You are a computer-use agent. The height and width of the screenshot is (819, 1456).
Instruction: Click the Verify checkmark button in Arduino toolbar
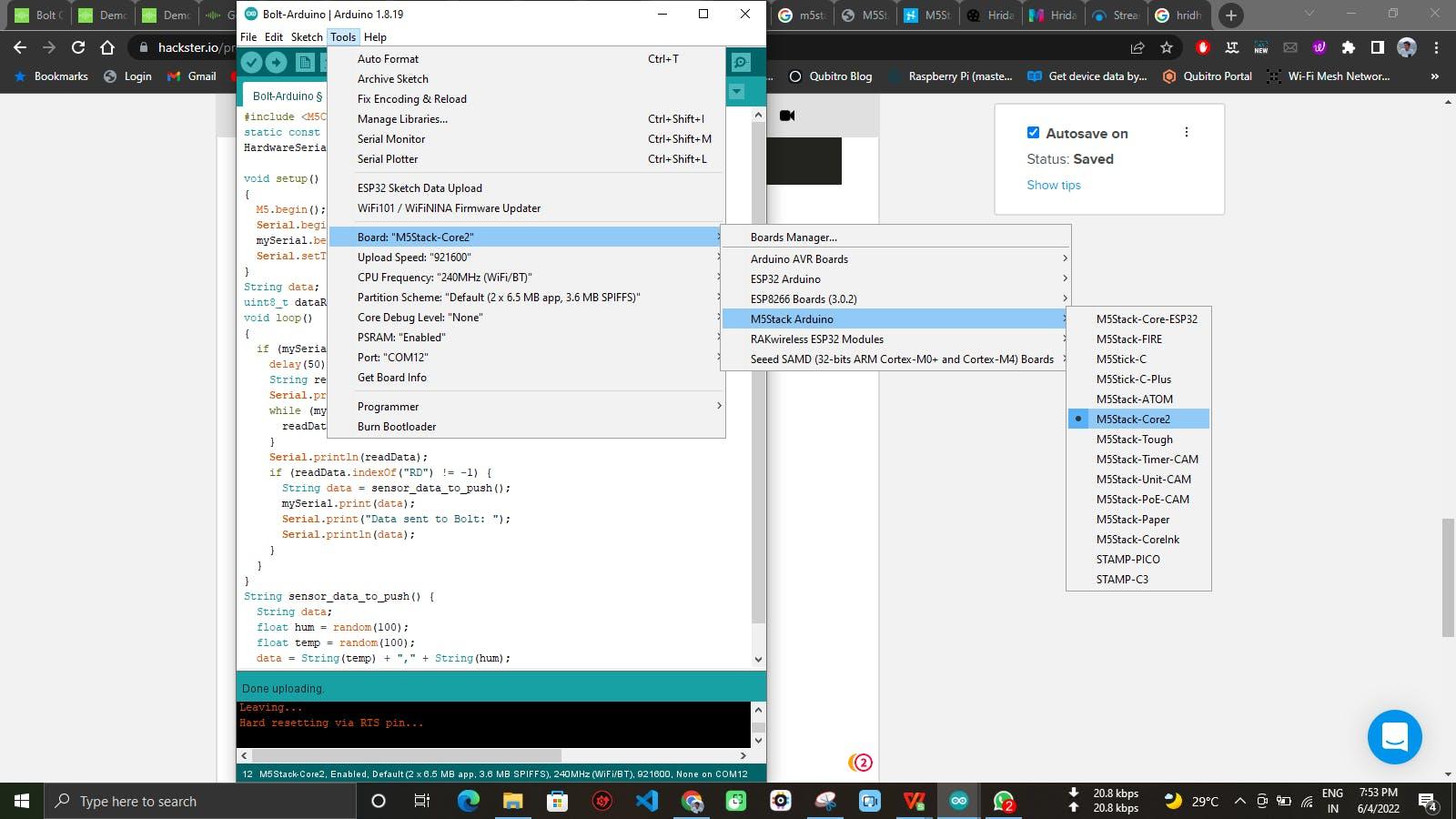pos(252,62)
